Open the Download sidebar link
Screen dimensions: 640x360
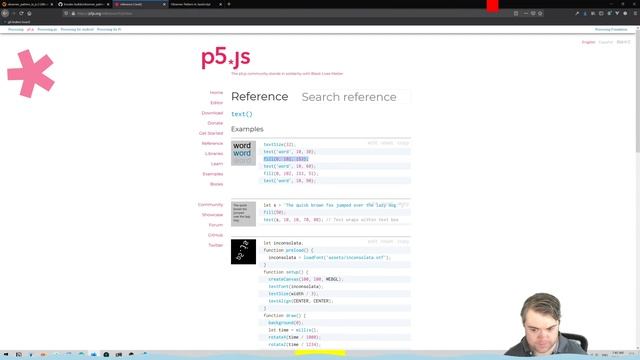pos(212,113)
